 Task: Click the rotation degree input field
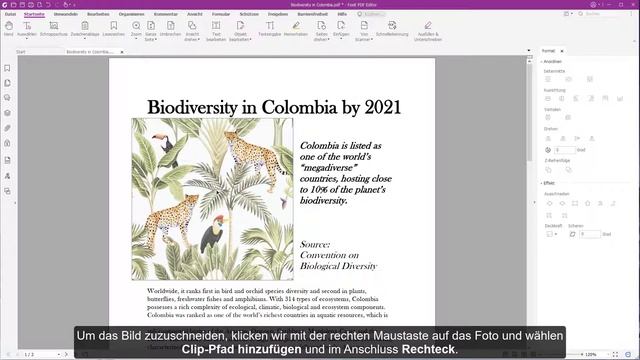(x=564, y=150)
